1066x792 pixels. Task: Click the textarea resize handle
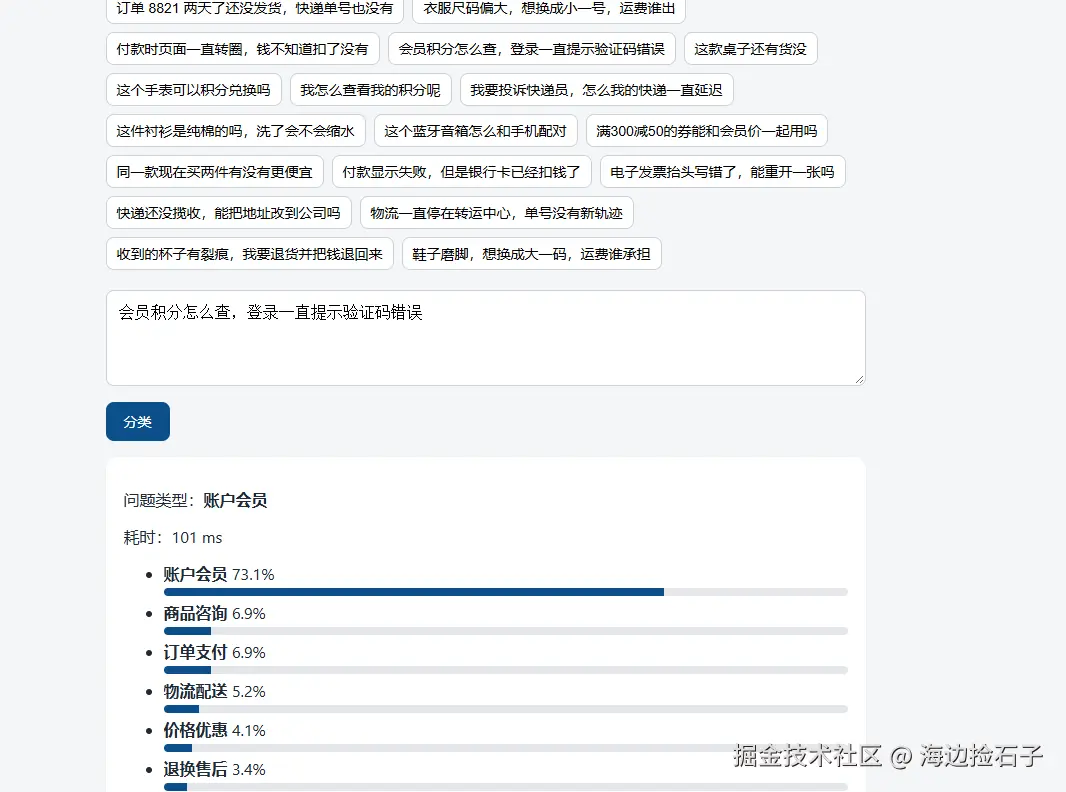859,379
